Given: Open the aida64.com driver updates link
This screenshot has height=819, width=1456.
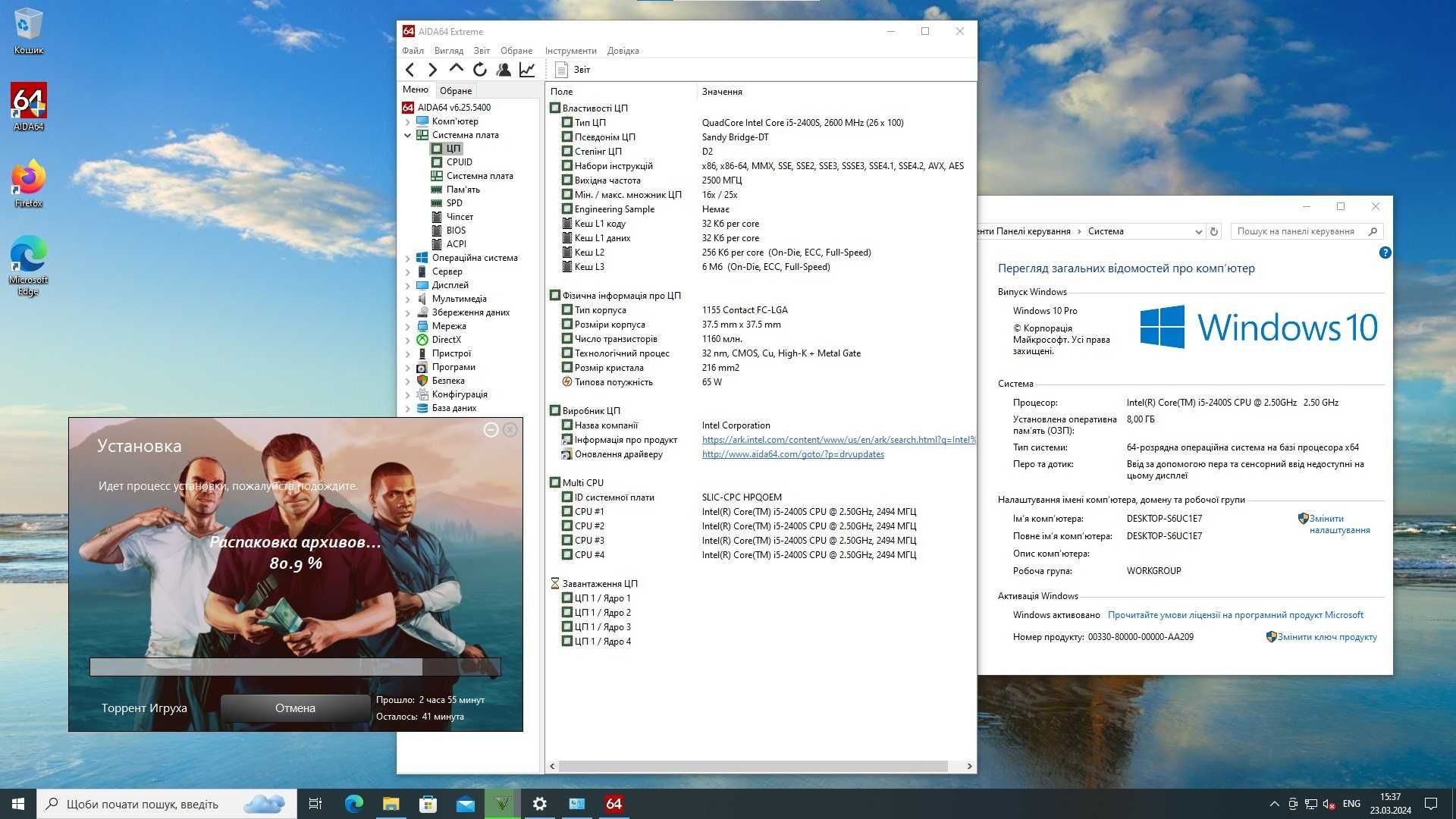Looking at the screenshot, I should point(792,454).
